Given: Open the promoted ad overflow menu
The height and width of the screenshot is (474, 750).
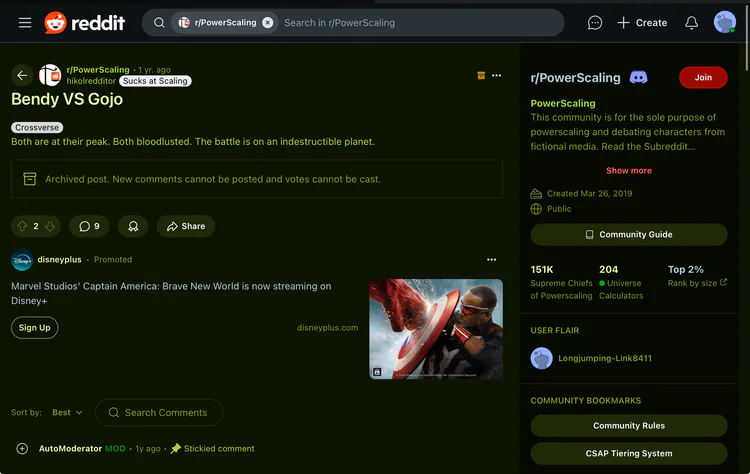Looking at the screenshot, I should coord(491,259).
